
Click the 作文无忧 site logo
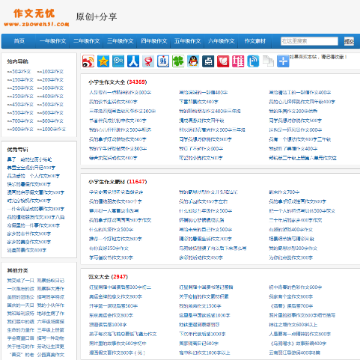click(x=36, y=18)
